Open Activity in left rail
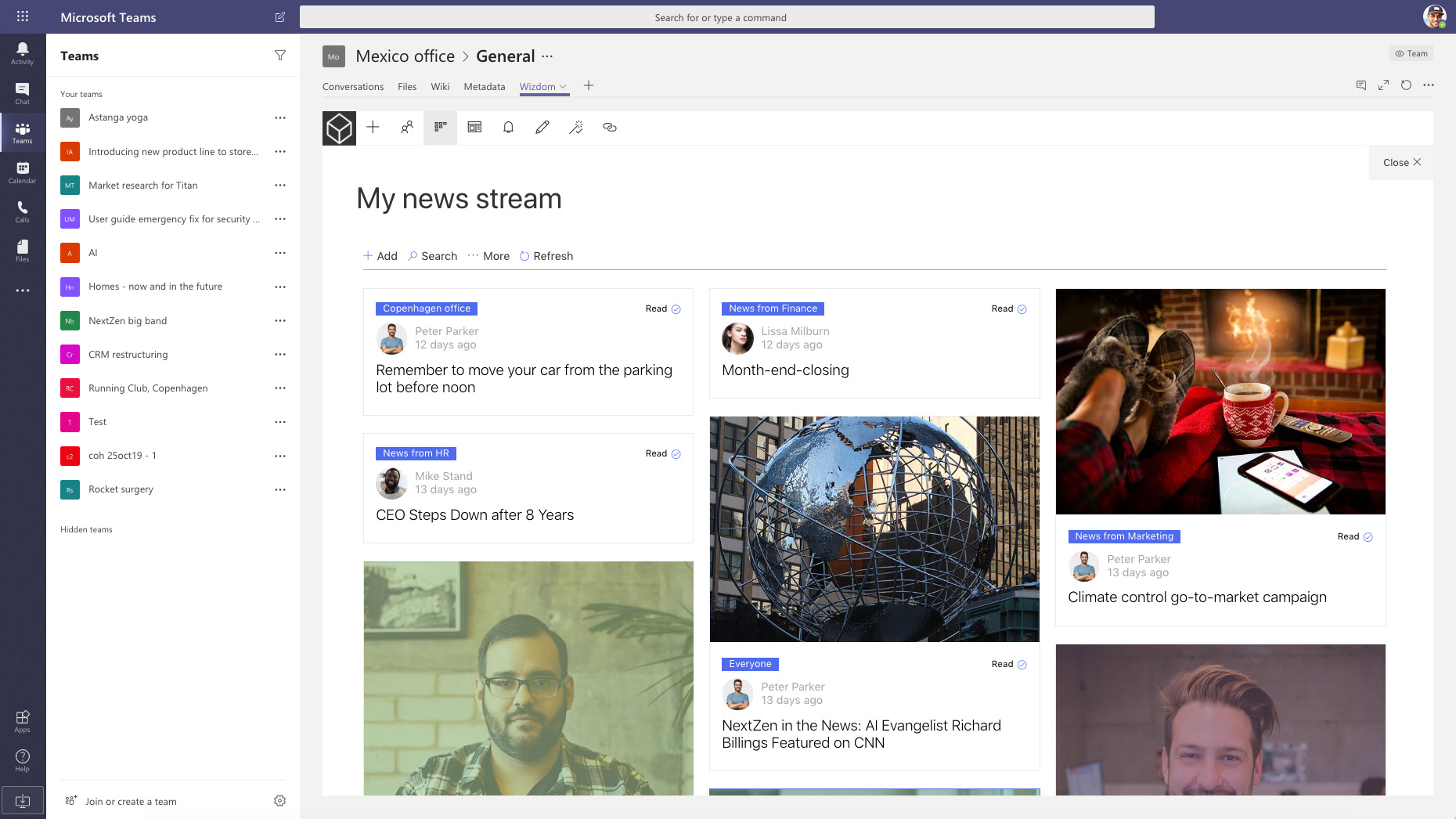The image size is (1456, 819). 23,53
